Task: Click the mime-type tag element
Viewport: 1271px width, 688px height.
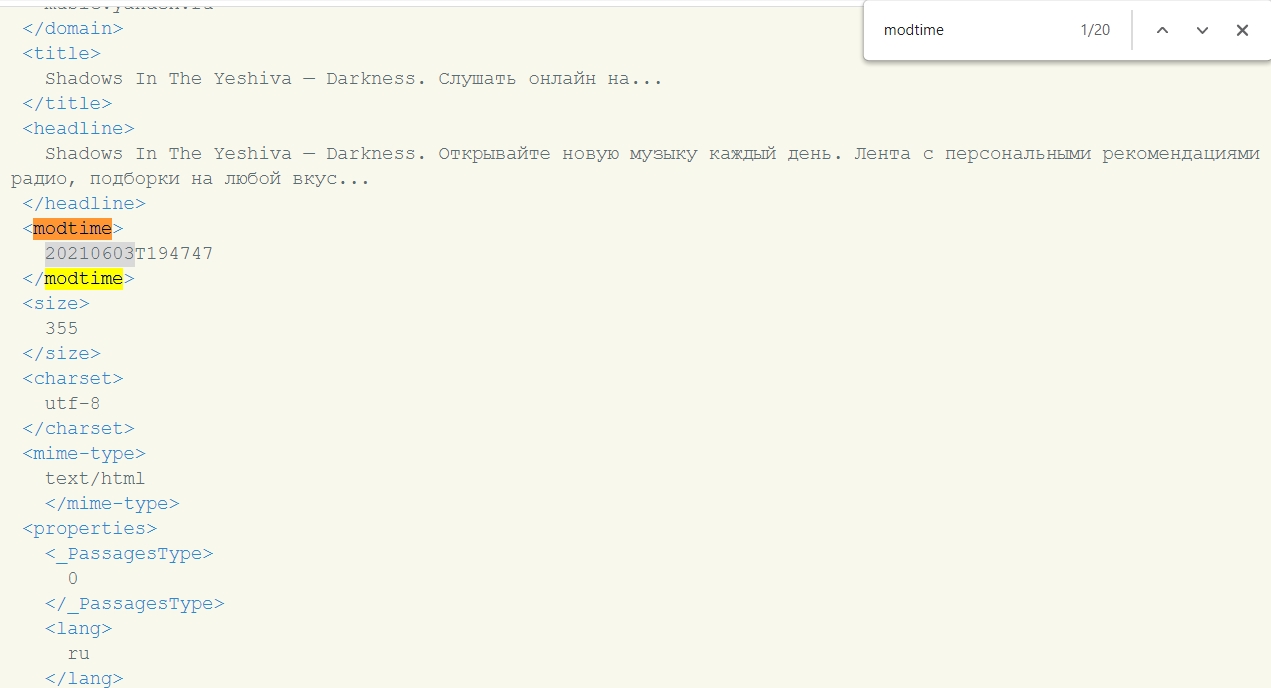Action: pyautogui.click(x=84, y=453)
